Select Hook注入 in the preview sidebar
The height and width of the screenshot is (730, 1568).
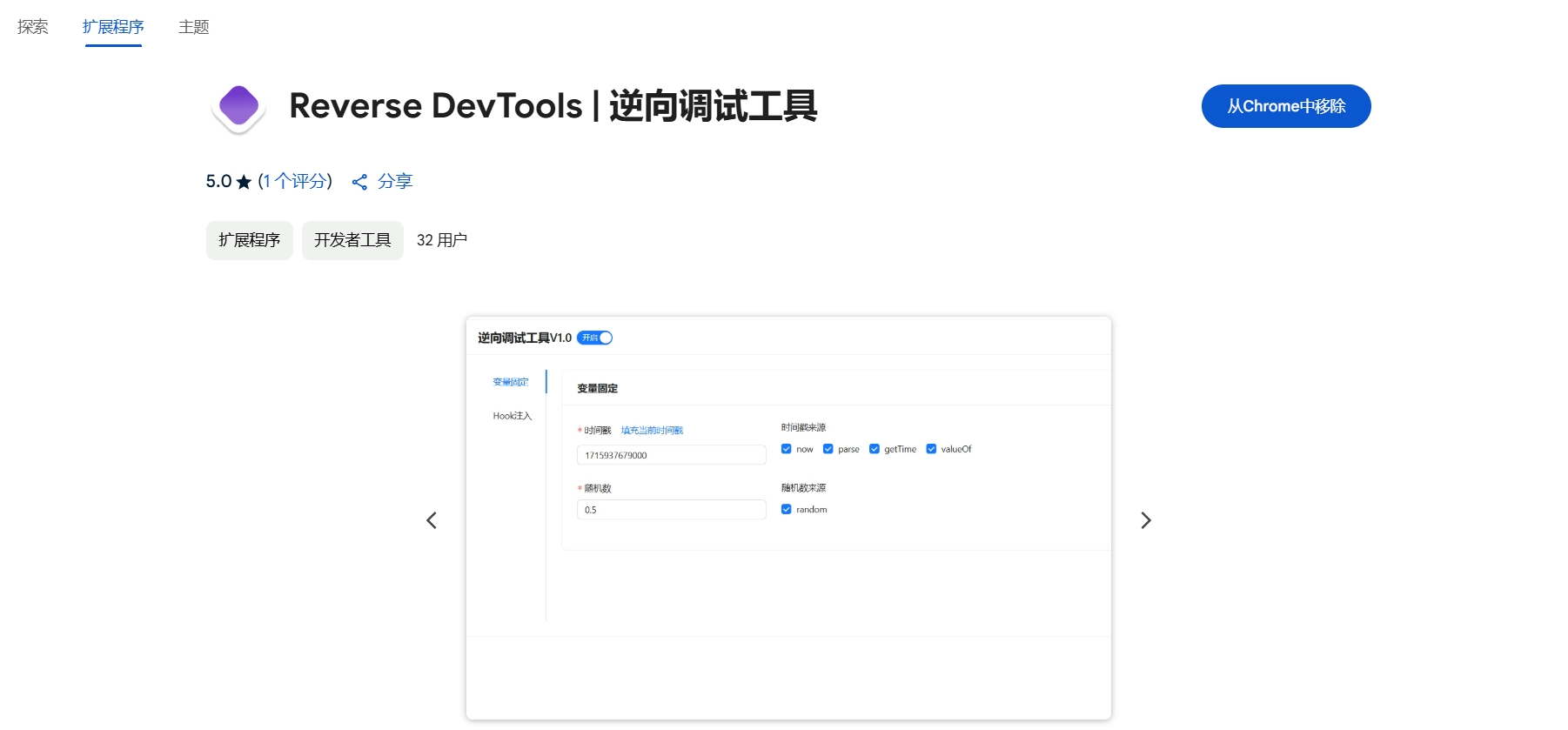click(513, 416)
